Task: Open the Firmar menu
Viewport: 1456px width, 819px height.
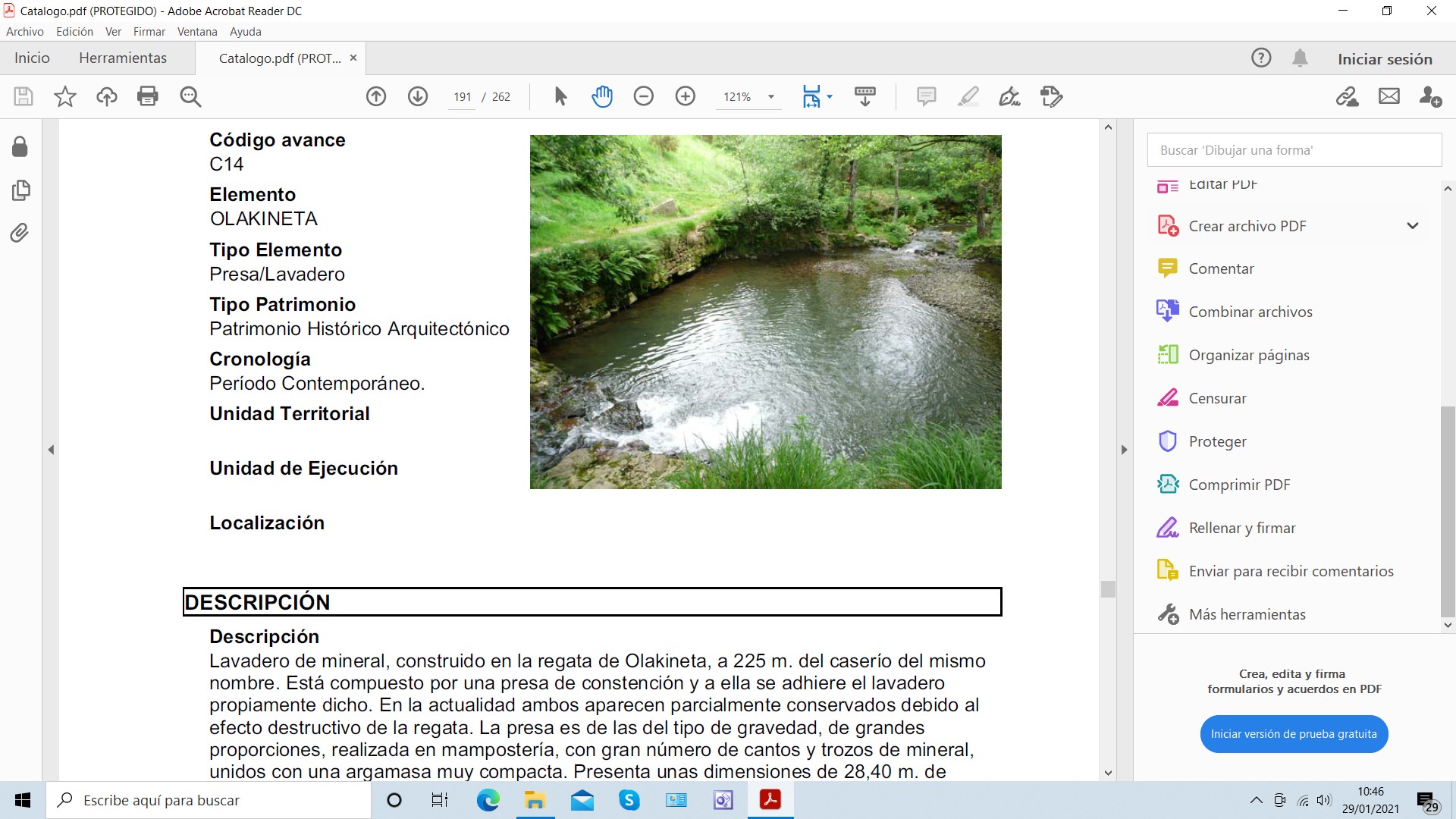Action: click(x=149, y=32)
